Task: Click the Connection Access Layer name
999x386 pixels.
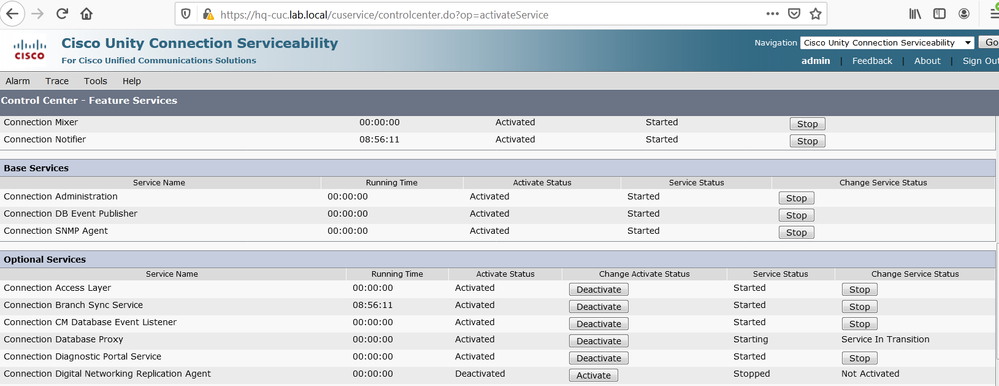Action: [57, 288]
